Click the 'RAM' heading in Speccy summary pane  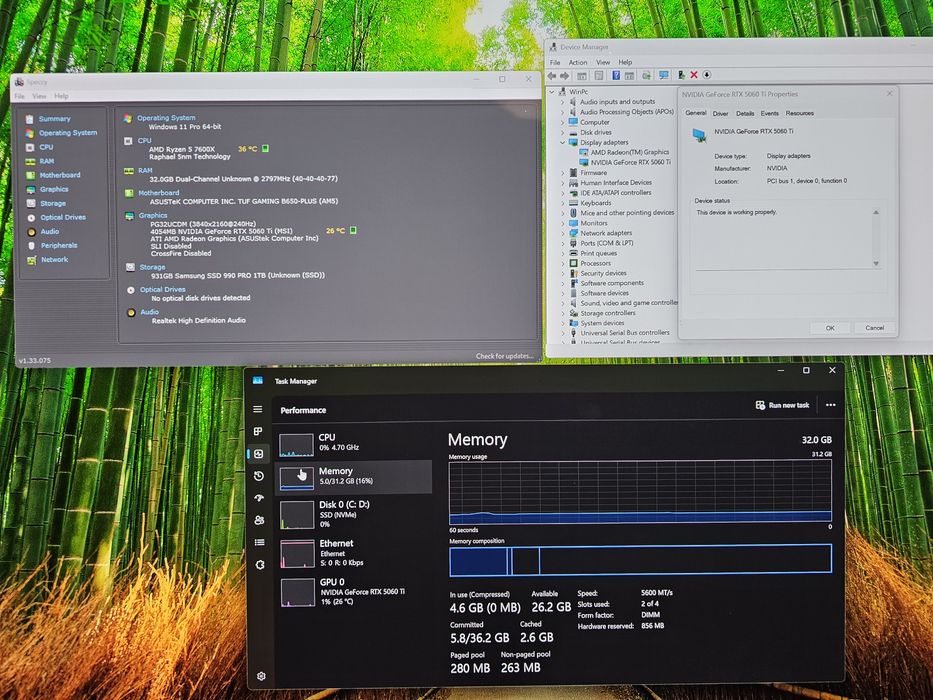click(x=145, y=170)
